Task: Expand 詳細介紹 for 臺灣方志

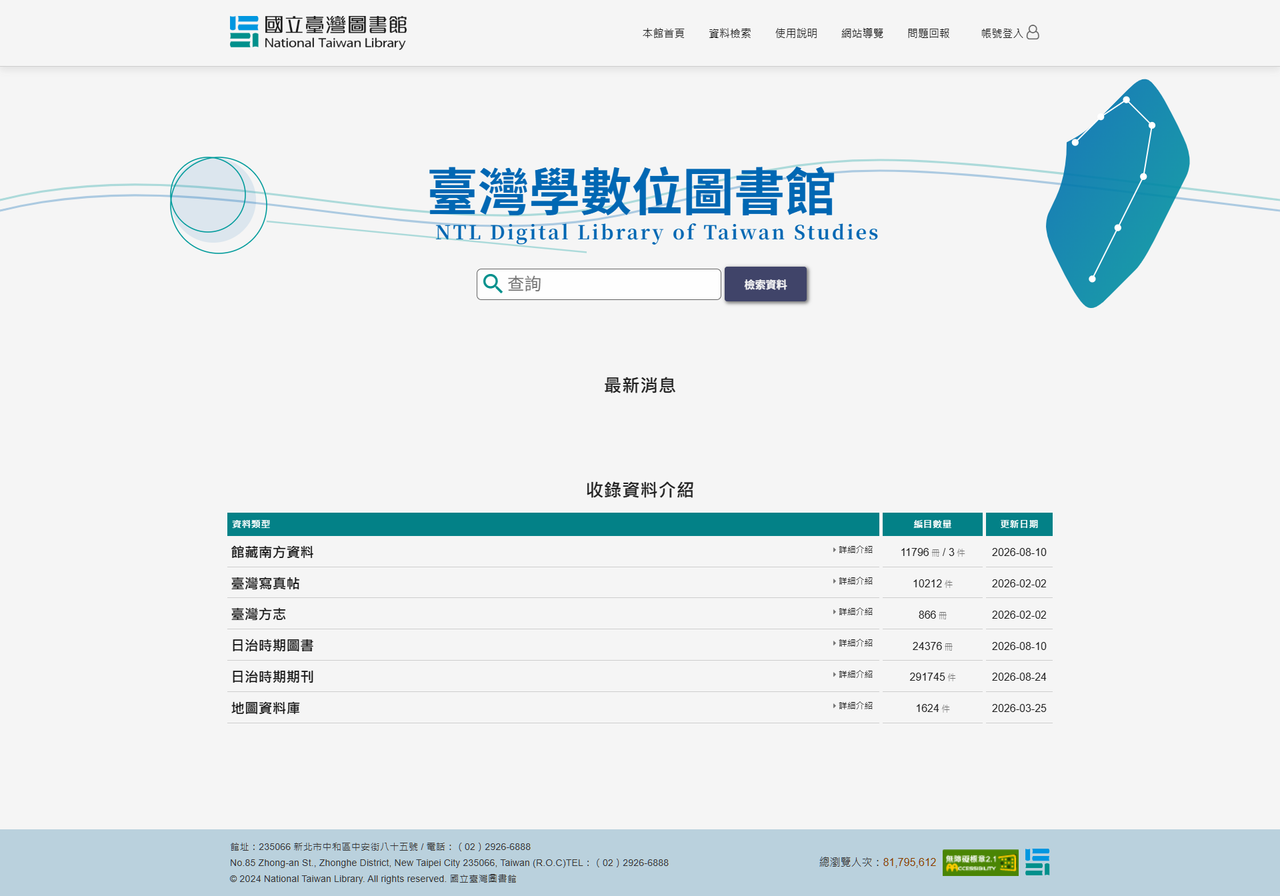Action: [x=853, y=612]
